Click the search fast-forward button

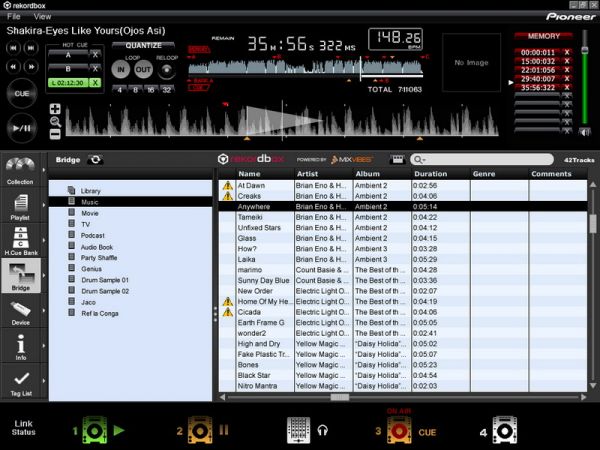coord(31,67)
